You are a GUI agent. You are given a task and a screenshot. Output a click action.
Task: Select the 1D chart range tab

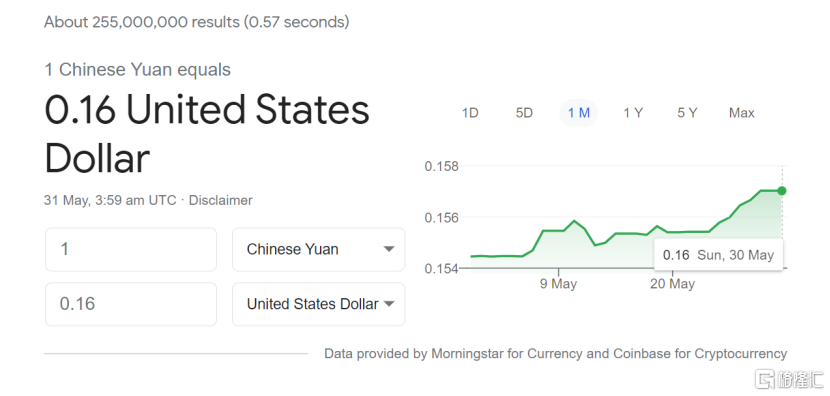point(470,113)
